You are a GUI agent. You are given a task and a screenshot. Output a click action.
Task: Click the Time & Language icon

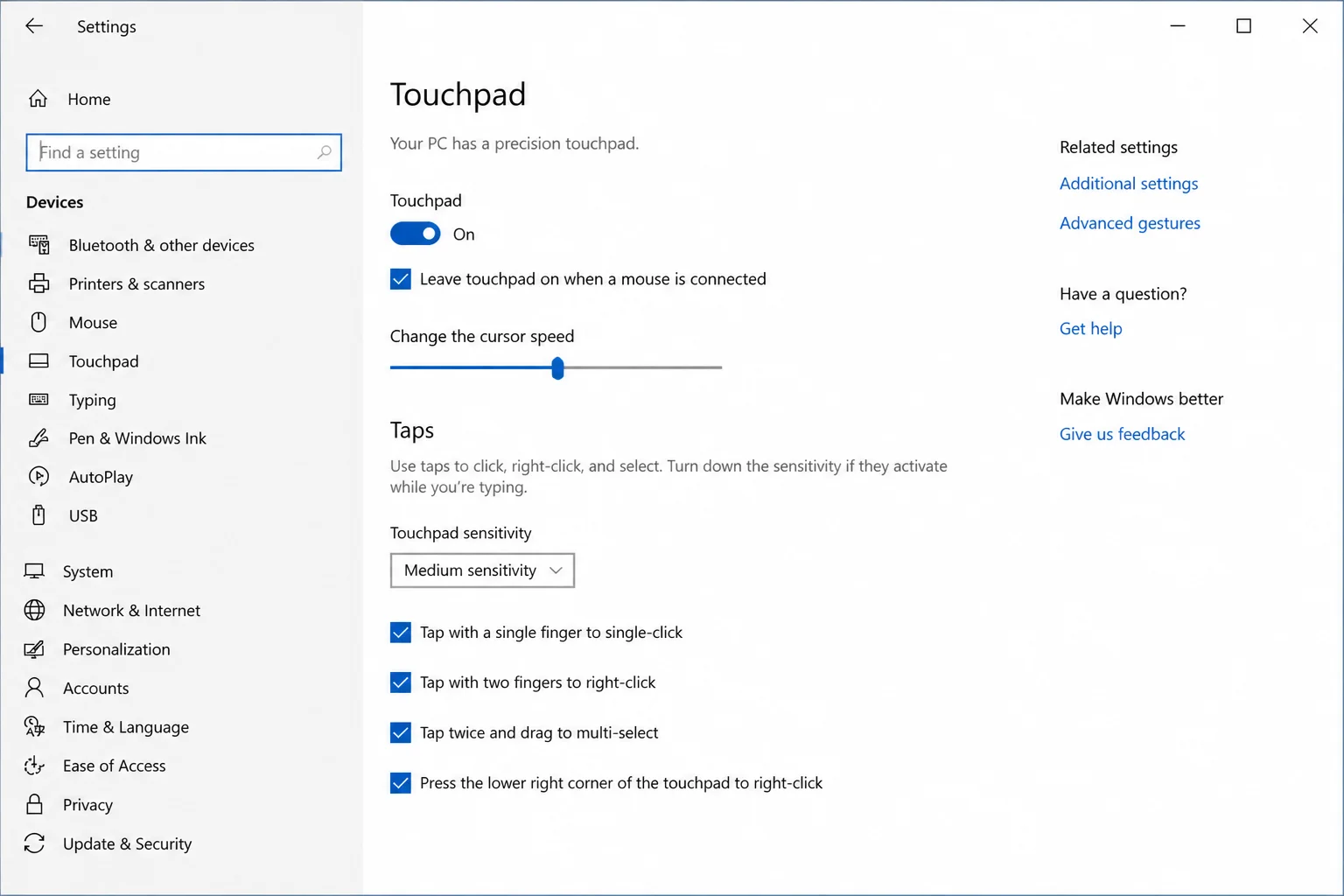(34, 726)
